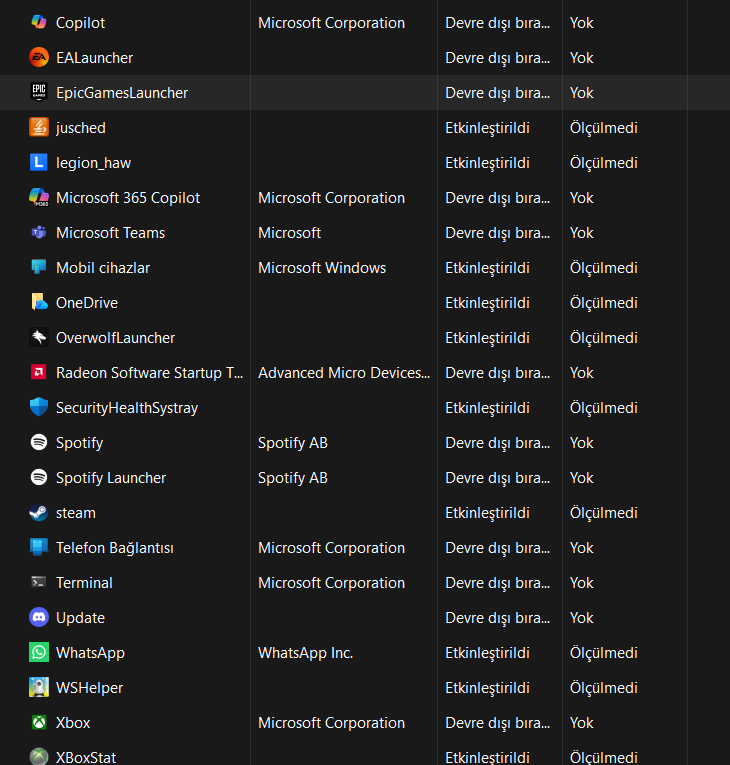
Task: Select legion_haw name text
Action: 94,163
